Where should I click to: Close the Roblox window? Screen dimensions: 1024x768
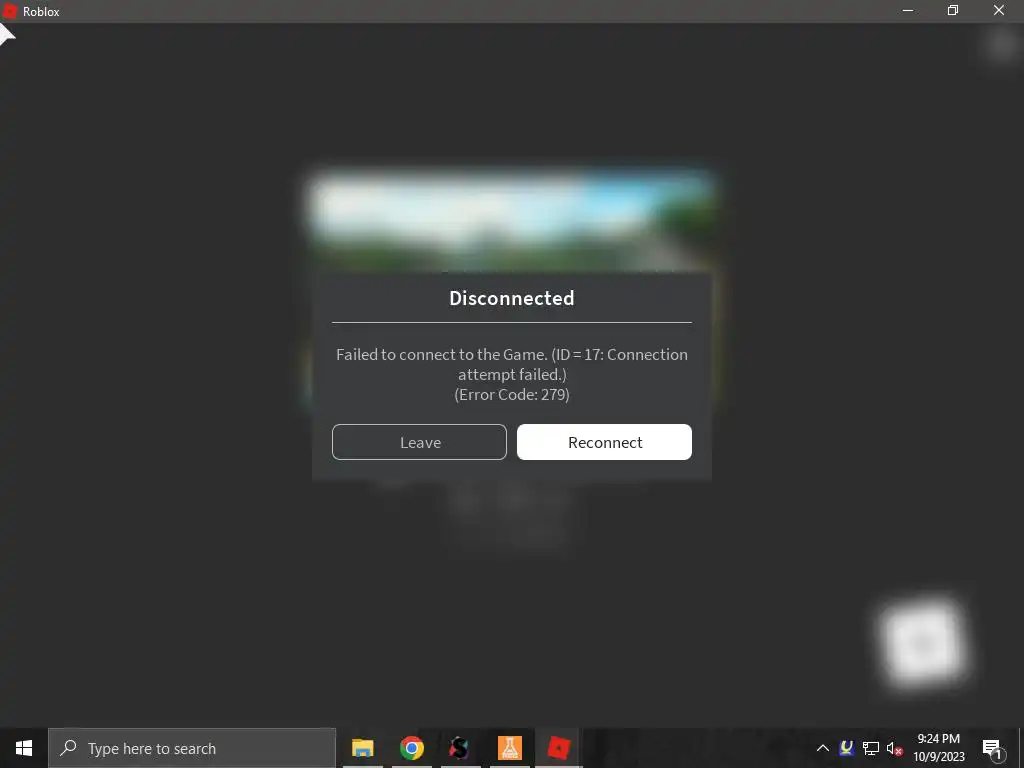999,10
